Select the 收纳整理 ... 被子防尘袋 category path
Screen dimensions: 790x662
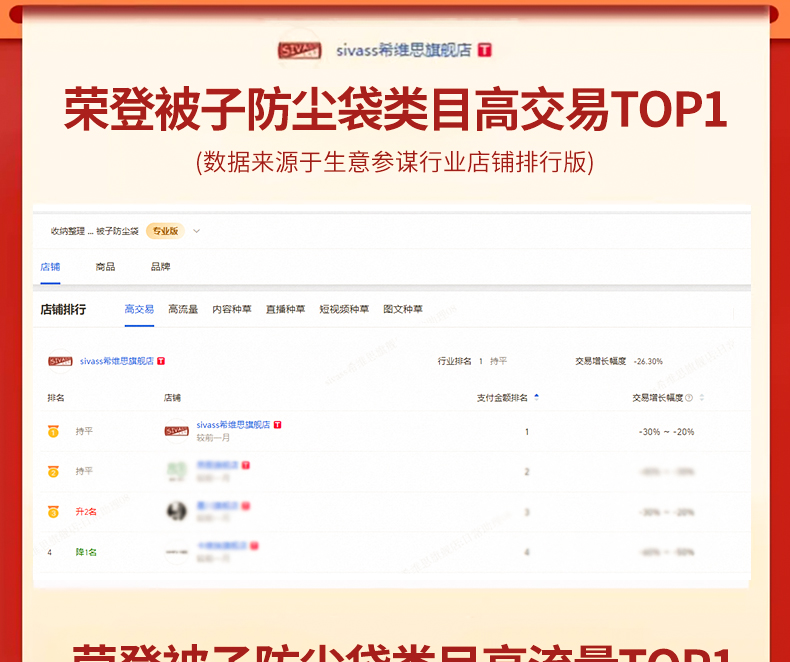pyautogui.click(x=94, y=231)
